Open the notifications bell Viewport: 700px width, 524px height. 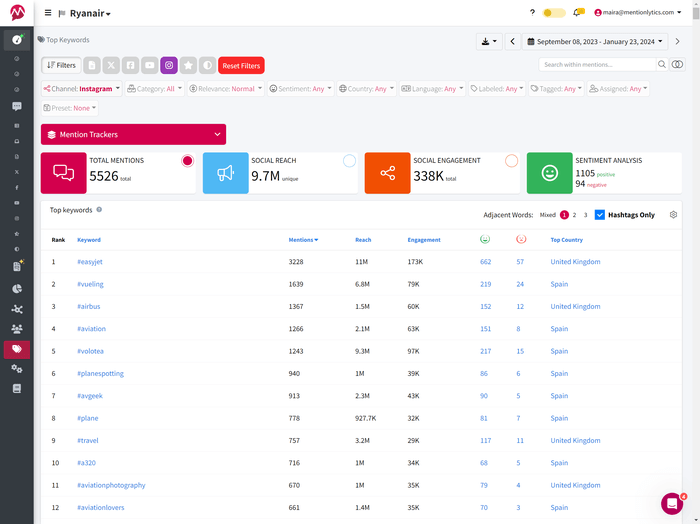coord(578,12)
